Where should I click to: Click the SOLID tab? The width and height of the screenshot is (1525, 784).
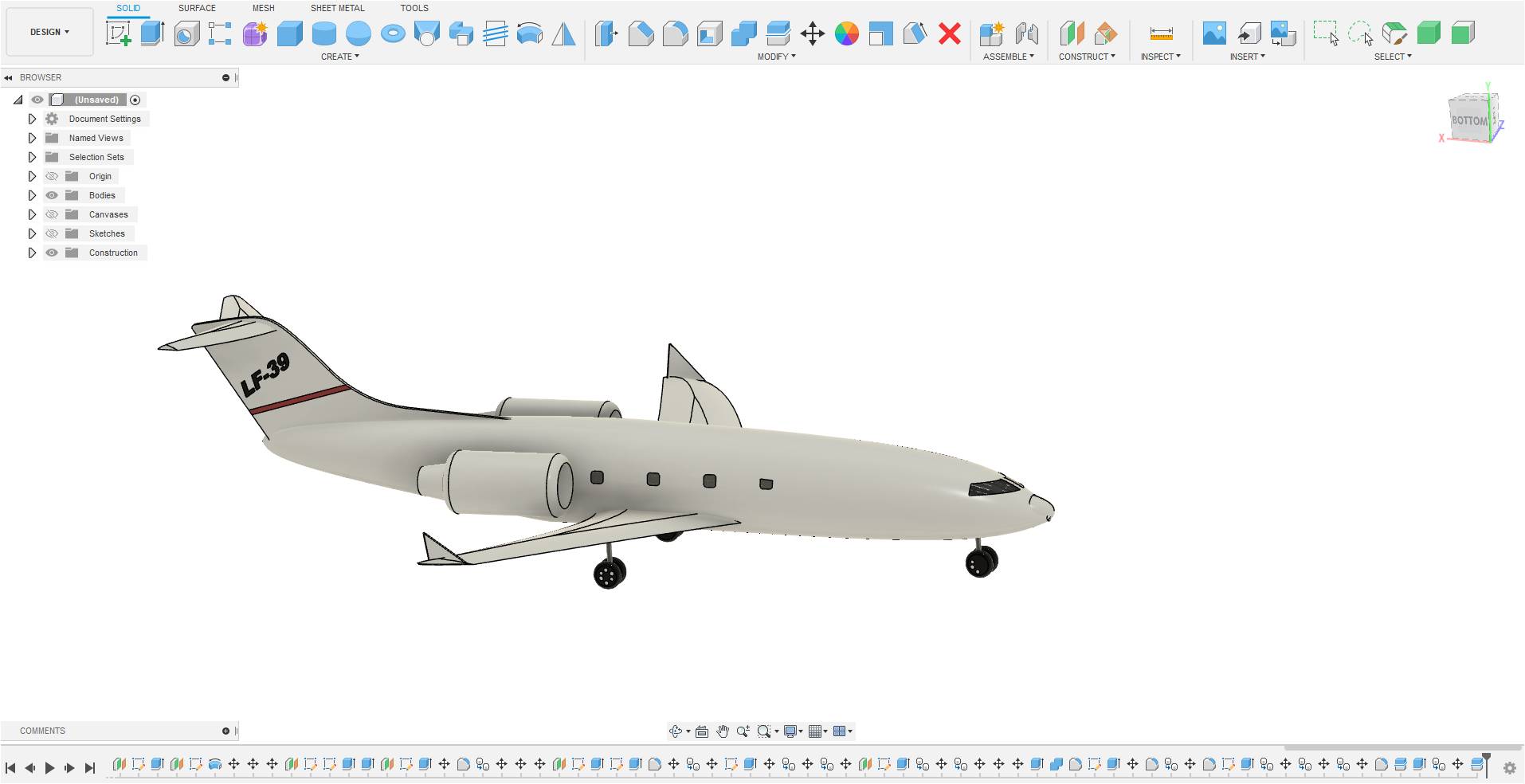pyautogui.click(x=128, y=8)
